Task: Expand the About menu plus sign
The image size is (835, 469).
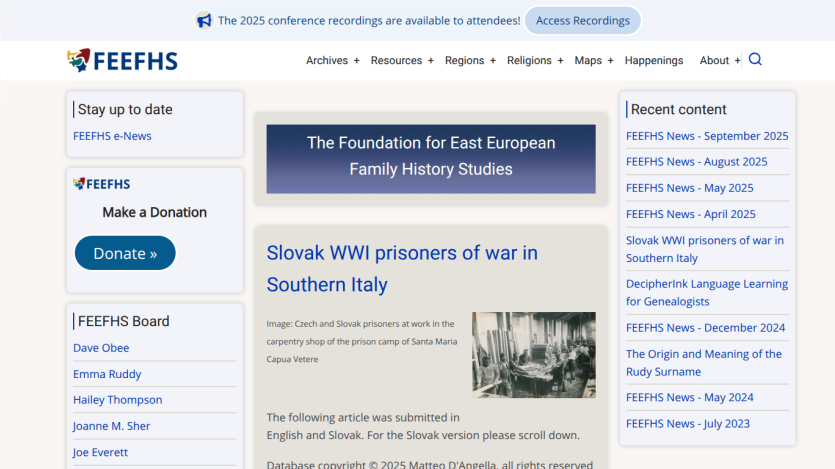Action: point(737,61)
